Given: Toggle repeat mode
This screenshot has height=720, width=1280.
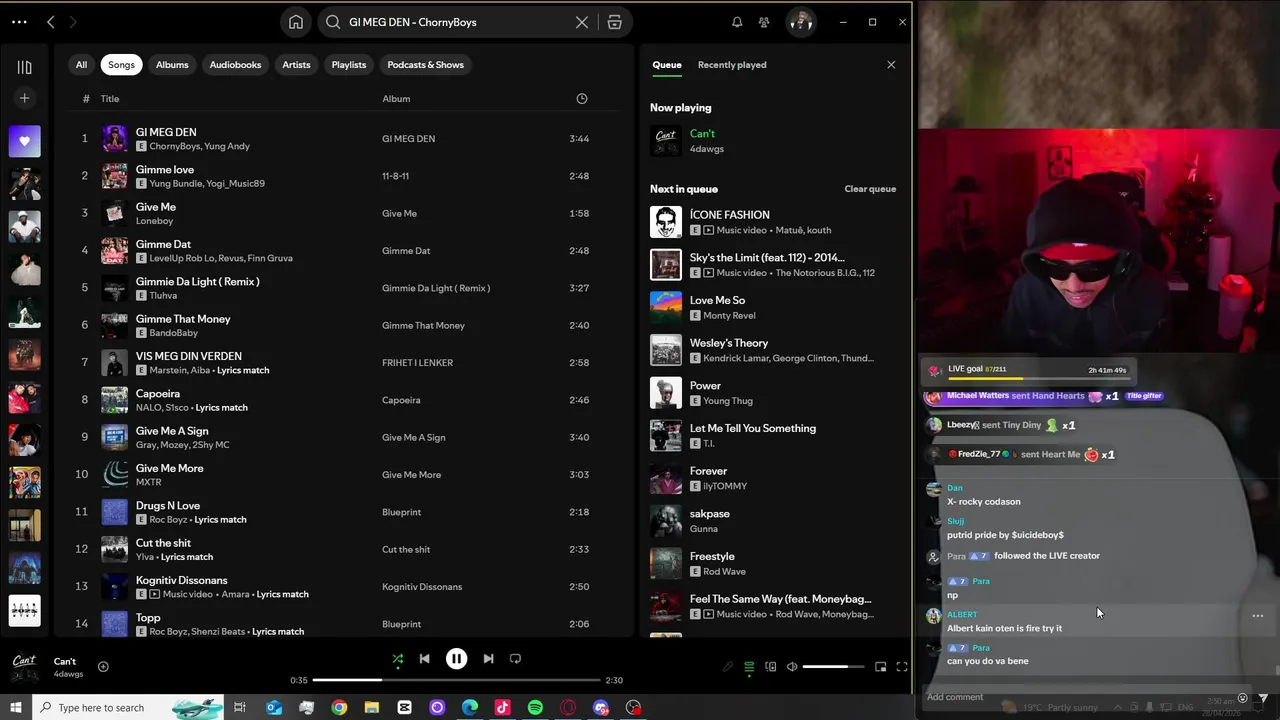Looking at the screenshot, I should tap(515, 659).
